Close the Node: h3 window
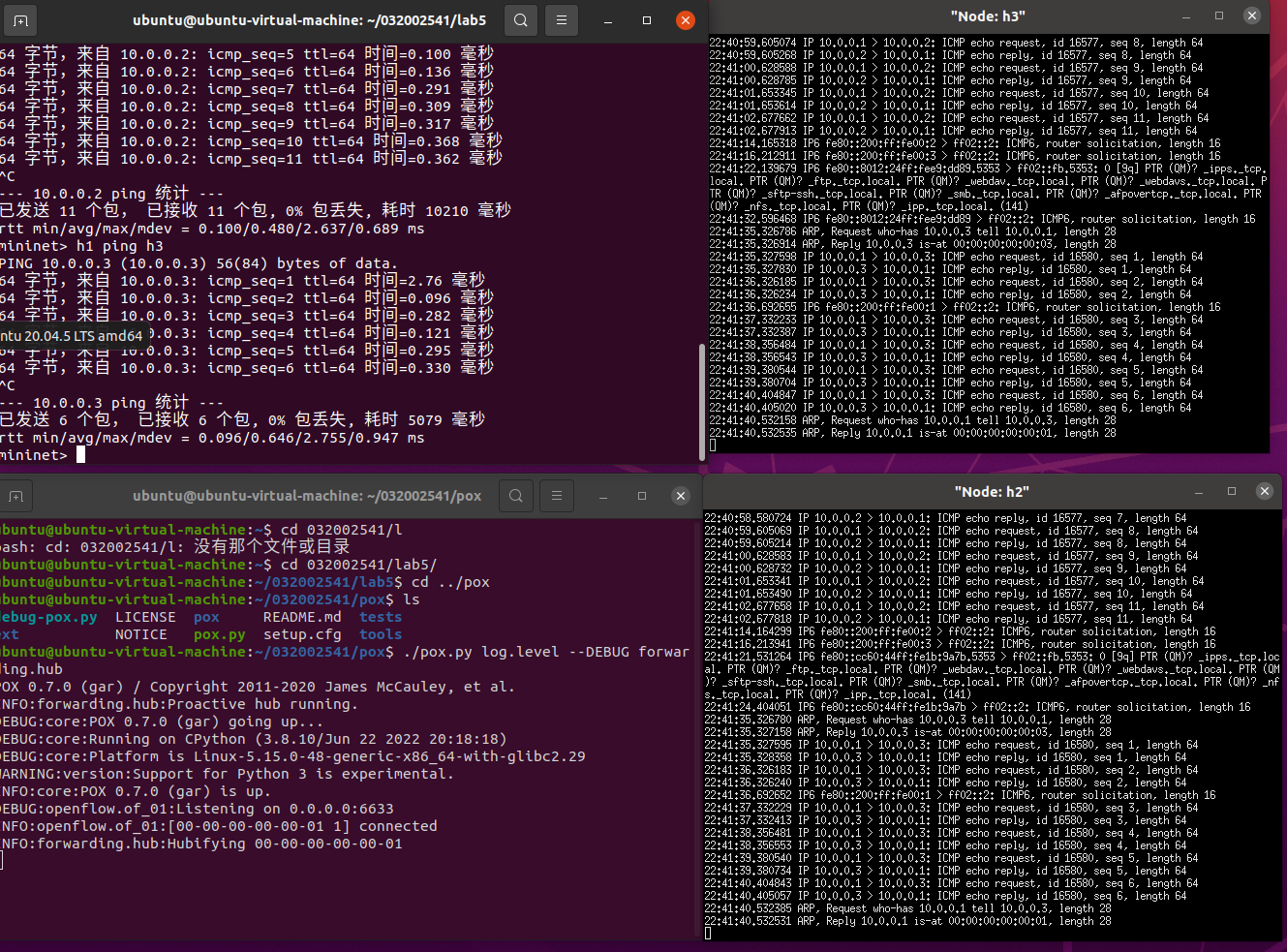Viewport: 1287px width, 952px height. point(1252,15)
